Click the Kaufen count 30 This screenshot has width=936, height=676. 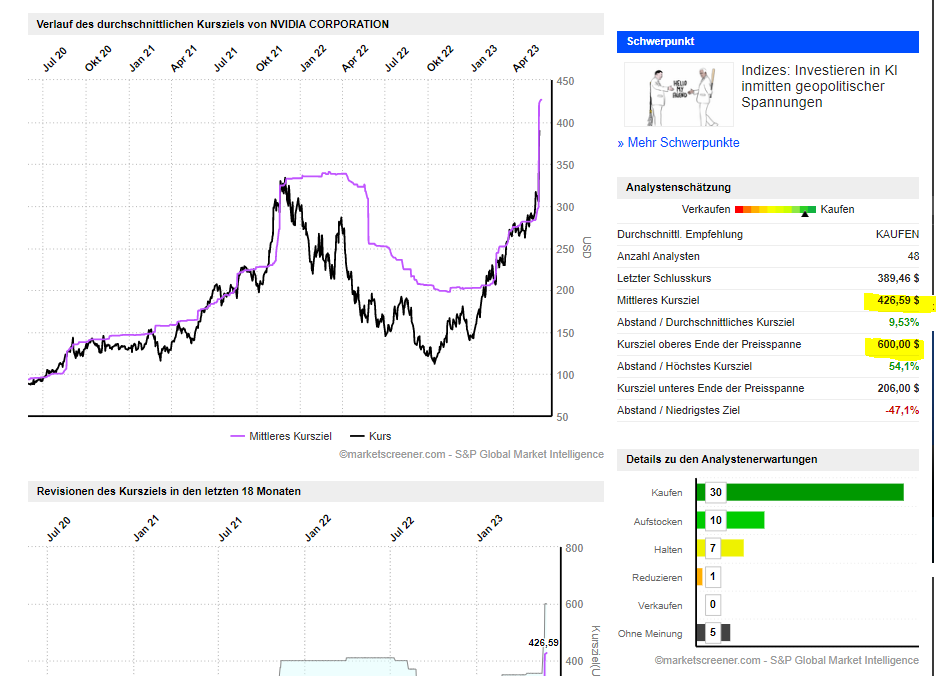pos(716,492)
